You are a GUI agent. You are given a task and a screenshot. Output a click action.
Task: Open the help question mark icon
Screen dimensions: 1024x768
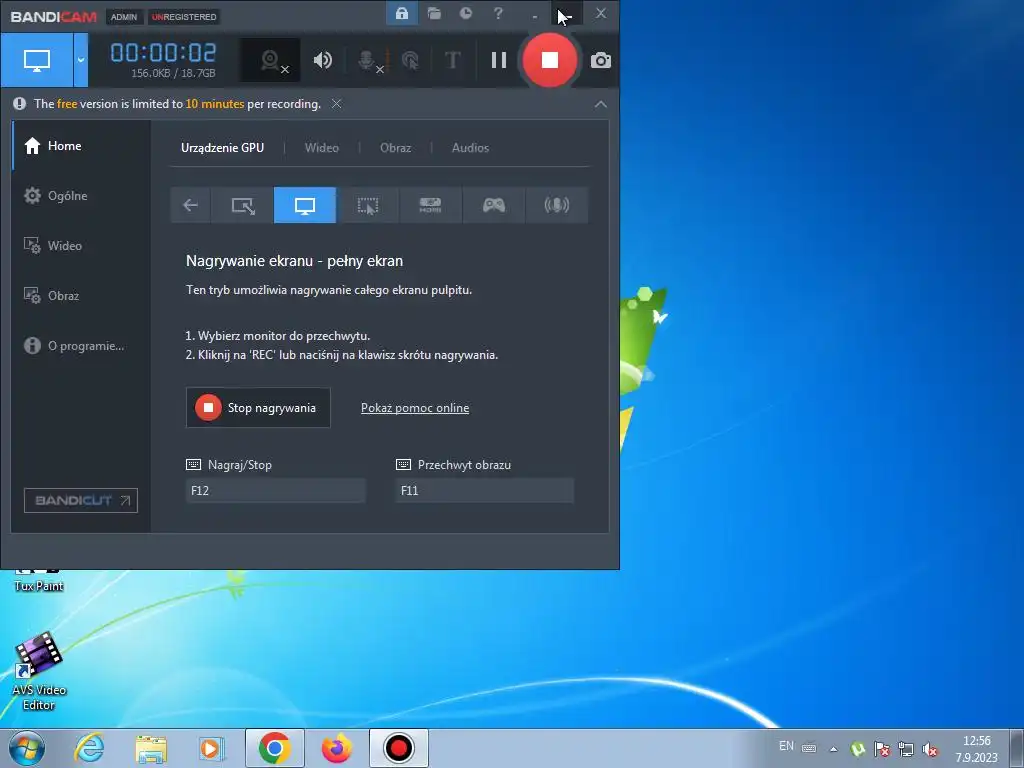point(498,13)
